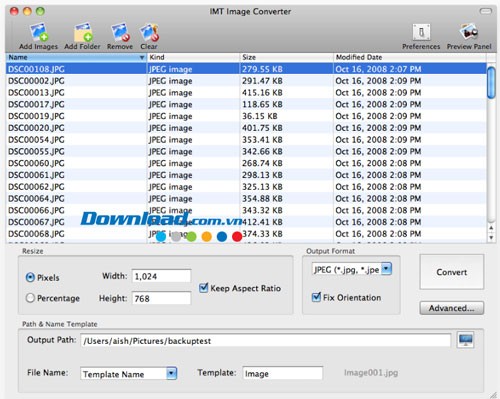Sort by the Name column header
The width and height of the screenshot is (500, 399).
click(x=76, y=57)
